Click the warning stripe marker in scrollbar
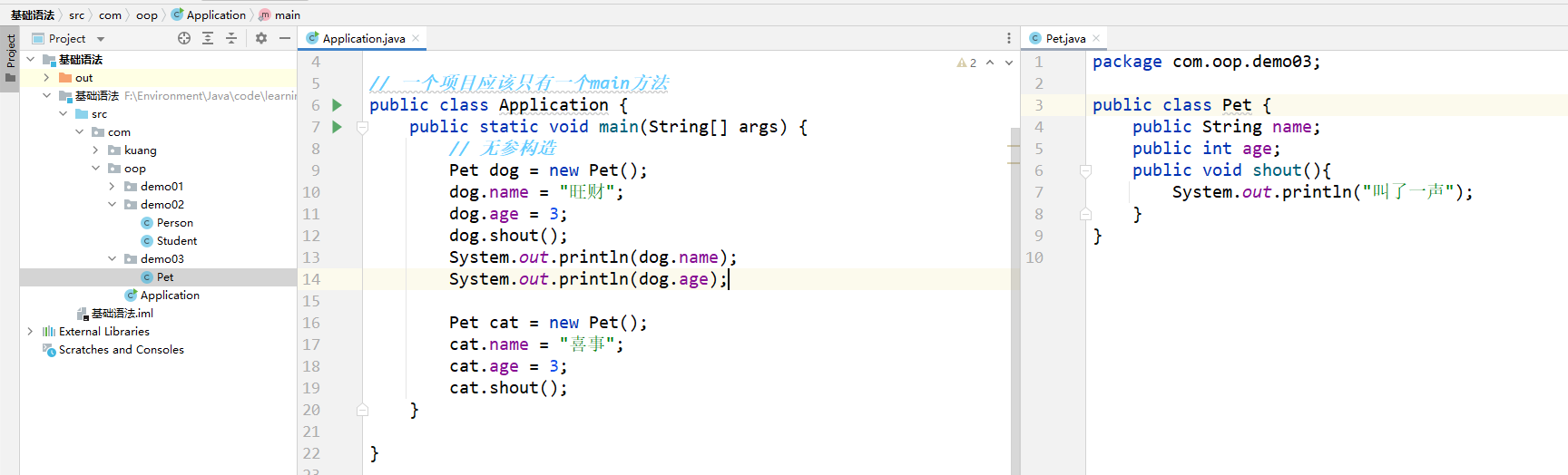The image size is (1568, 475). pyautogui.click(x=1014, y=146)
